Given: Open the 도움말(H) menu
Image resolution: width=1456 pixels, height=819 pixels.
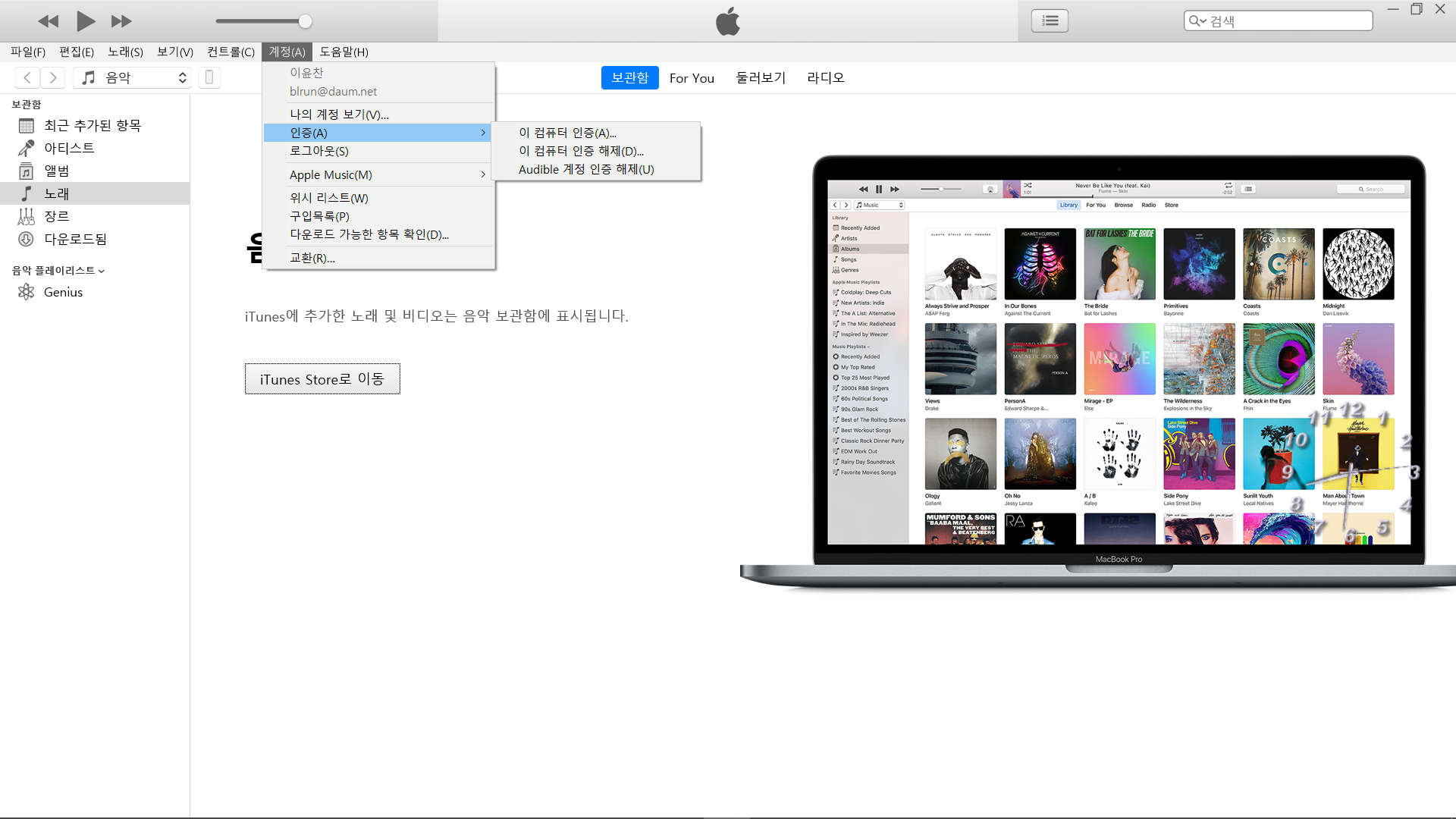Looking at the screenshot, I should 344,52.
